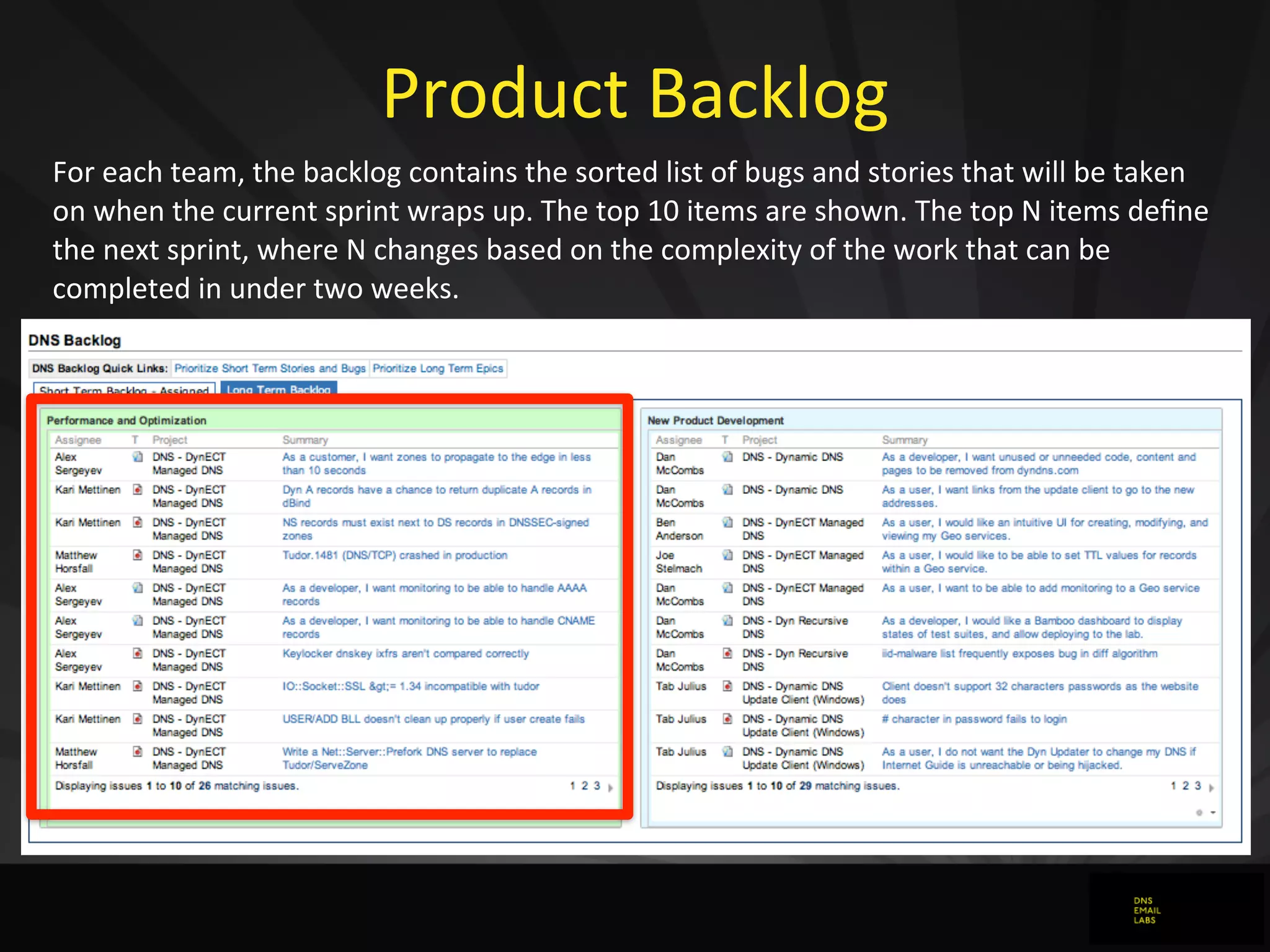Go to page 2 in New Product Development

click(1185, 786)
